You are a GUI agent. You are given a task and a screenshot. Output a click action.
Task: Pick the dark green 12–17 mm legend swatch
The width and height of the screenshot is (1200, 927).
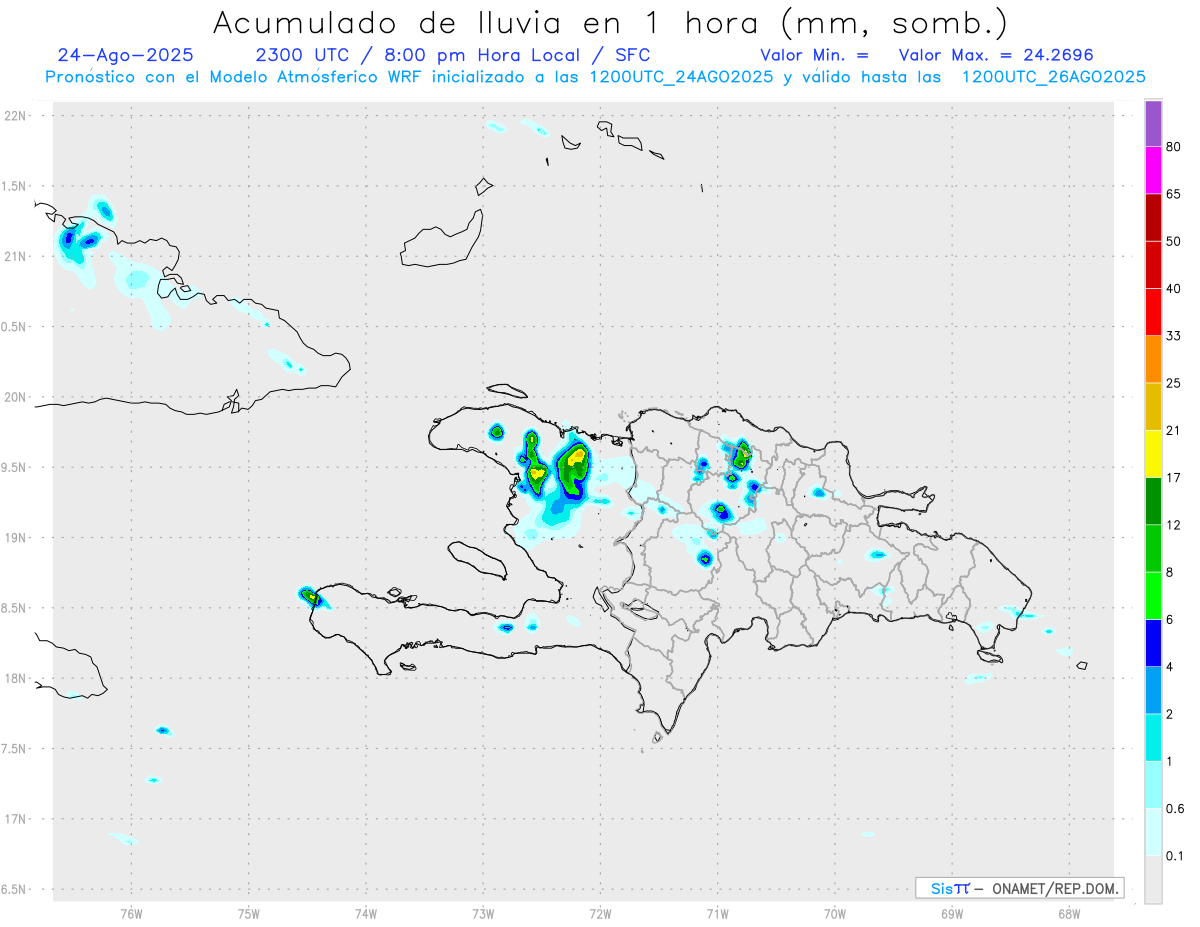tap(1153, 500)
